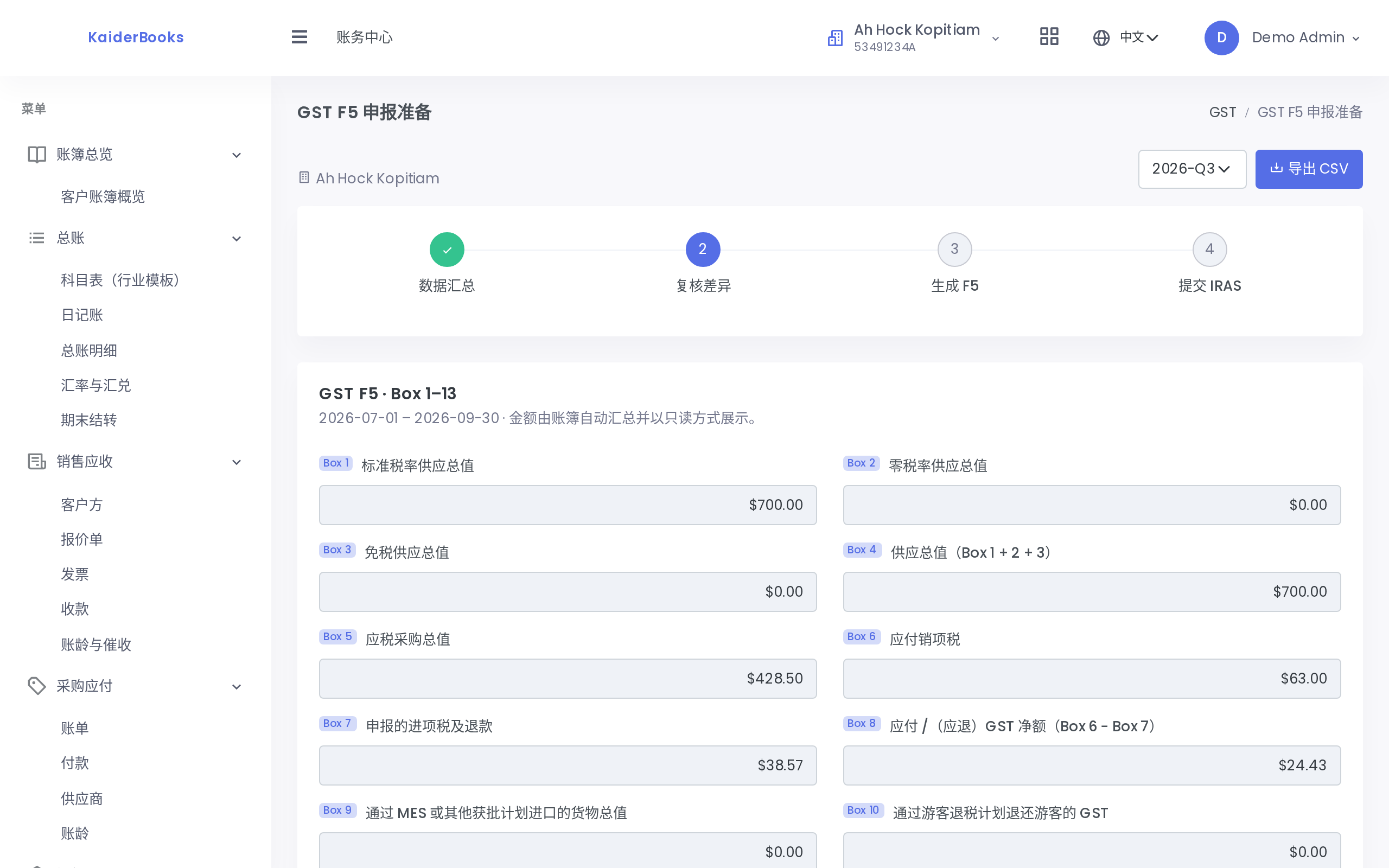The height and width of the screenshot is (868, 1389).
Task: Click the small building icon before Ah Hock Kopitiam subtitle
Action: pyautogui.click(x=304, y=177)
